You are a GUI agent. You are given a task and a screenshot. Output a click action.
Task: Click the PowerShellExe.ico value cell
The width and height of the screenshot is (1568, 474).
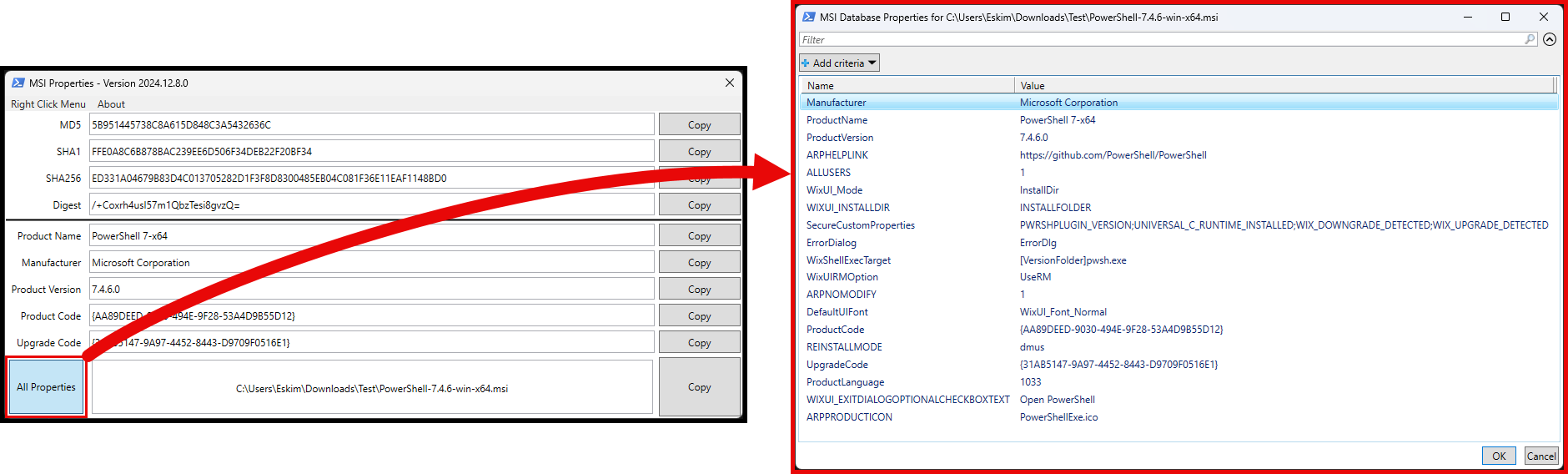click(x=1058, y=416)
